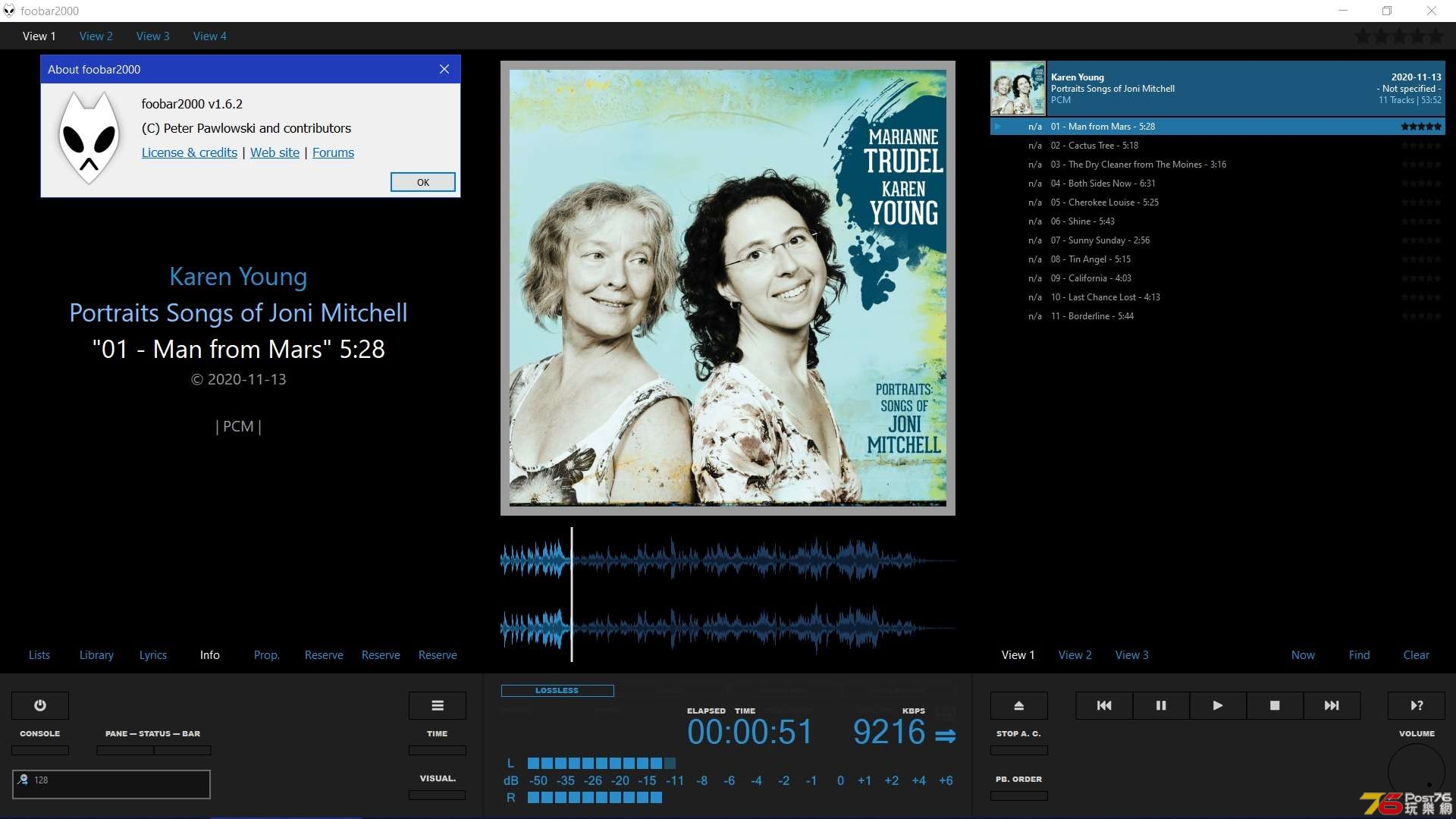Open the hamburger menu button above TIME
Image resolution: width=1456 pixels, height=819 pixels.
click(438, 705)
